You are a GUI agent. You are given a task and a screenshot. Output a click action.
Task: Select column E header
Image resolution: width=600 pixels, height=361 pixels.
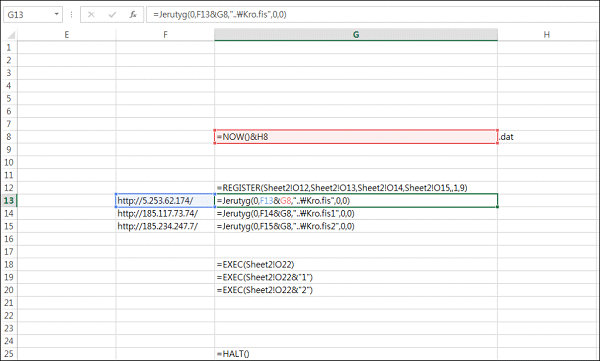67,35
